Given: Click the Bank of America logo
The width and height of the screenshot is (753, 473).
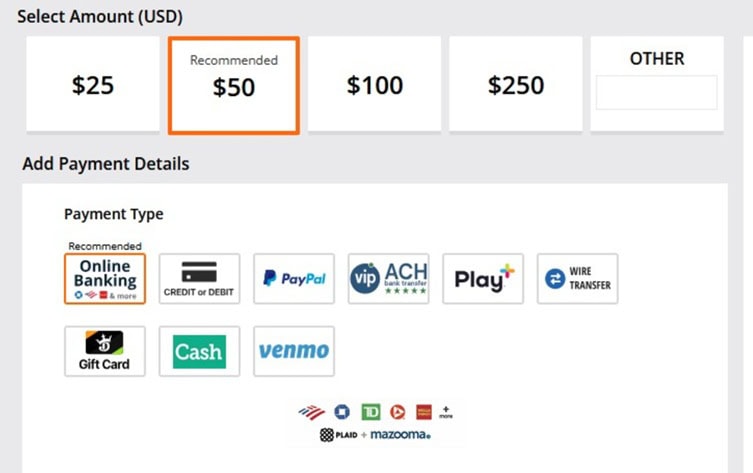Looking at the screenshot, I should 312,412.
